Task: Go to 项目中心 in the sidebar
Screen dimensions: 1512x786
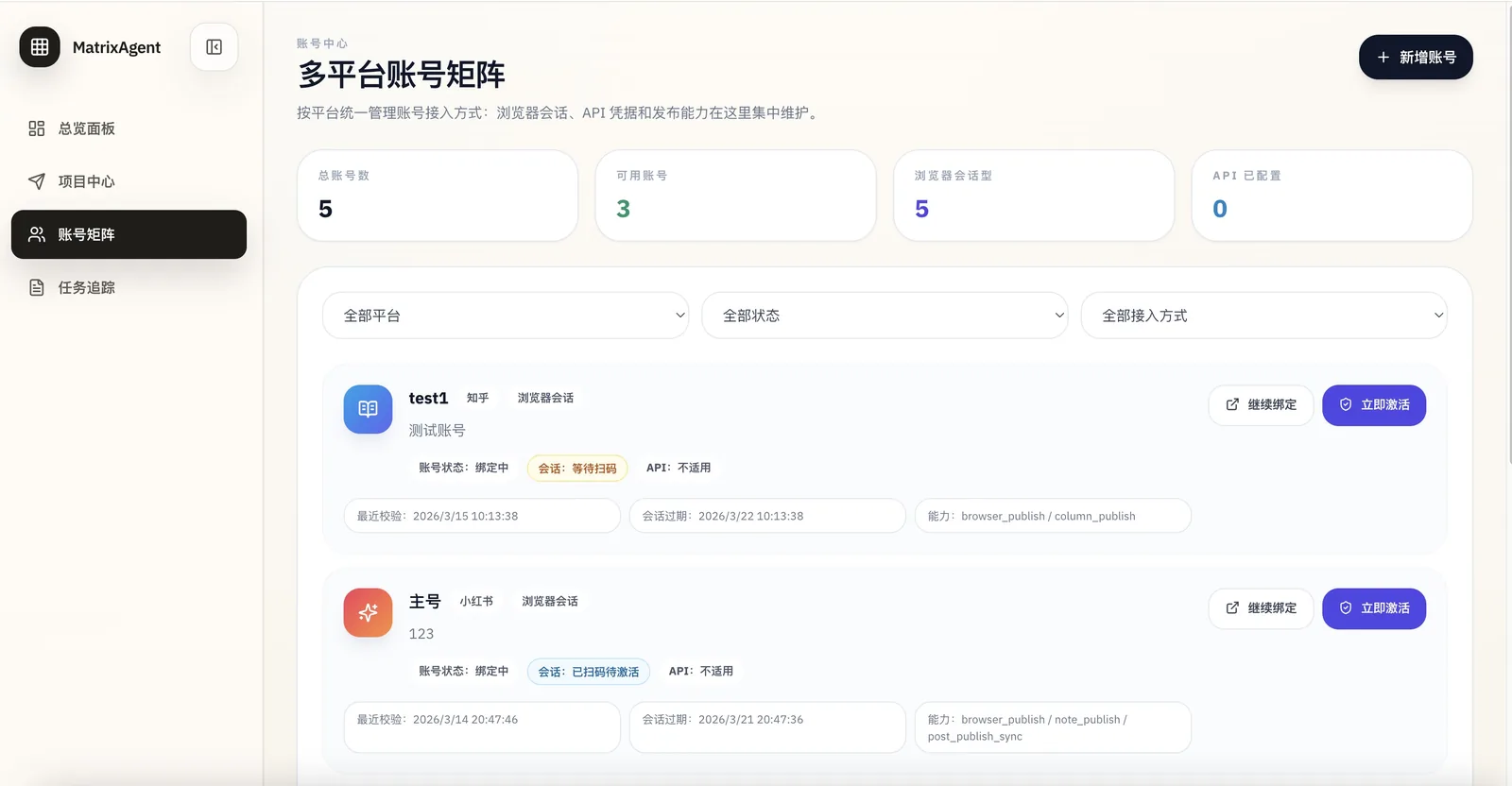Action: click(129, 181)
